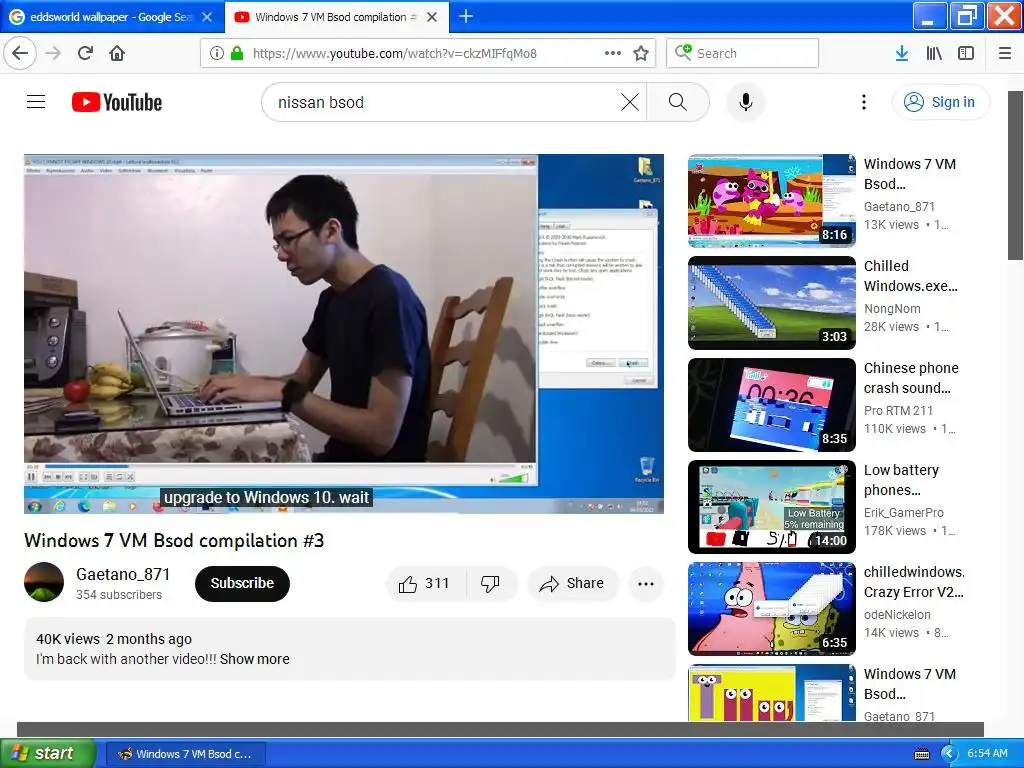This screenshot has width=1024, height=768.
Task: Click the Firefox Search box
Action: click(743, 53)
